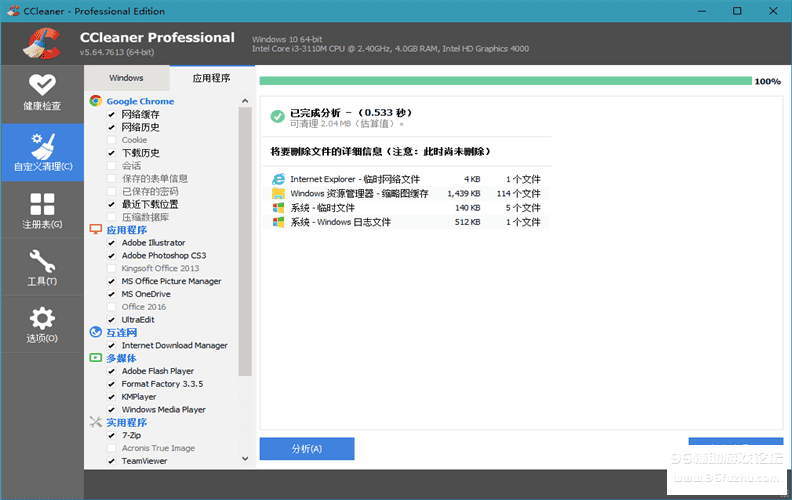Image resolution: width=792 pixels, height=500 pixels.
Task: Open 注册表 (Registry) grid icon
Action: click(x=41, y=210)
